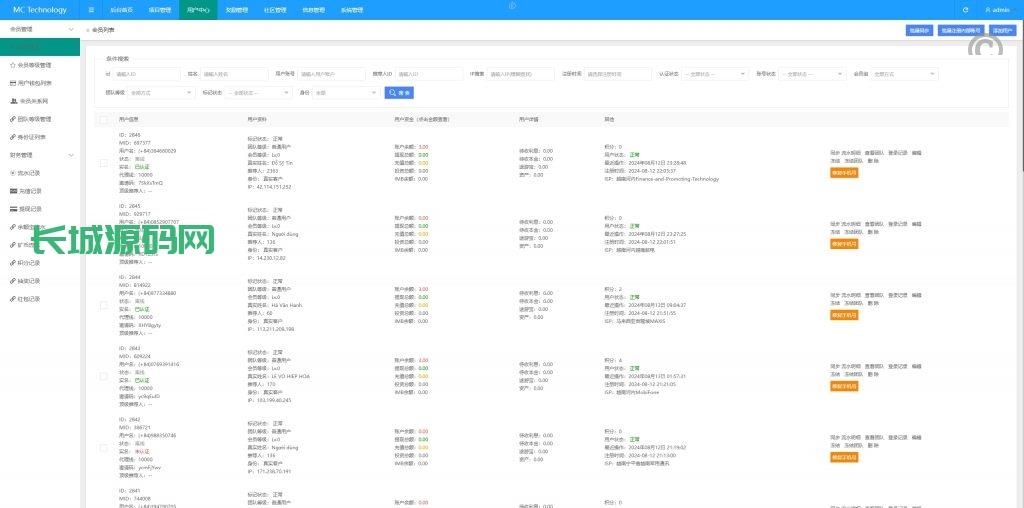The image size is (1024, 508).
Task: Switch to the 系统管理 top menu tab
Action: tap(352, 10)
